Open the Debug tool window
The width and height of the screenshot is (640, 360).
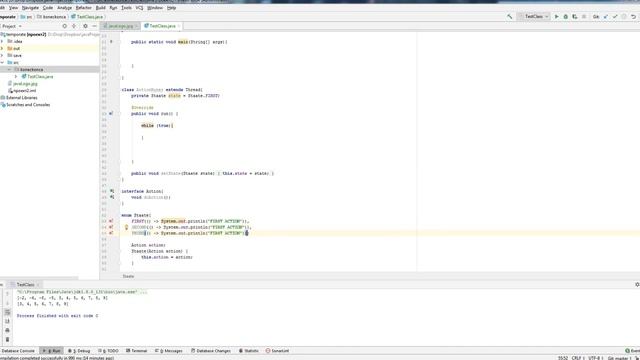[x=79, y=351]
